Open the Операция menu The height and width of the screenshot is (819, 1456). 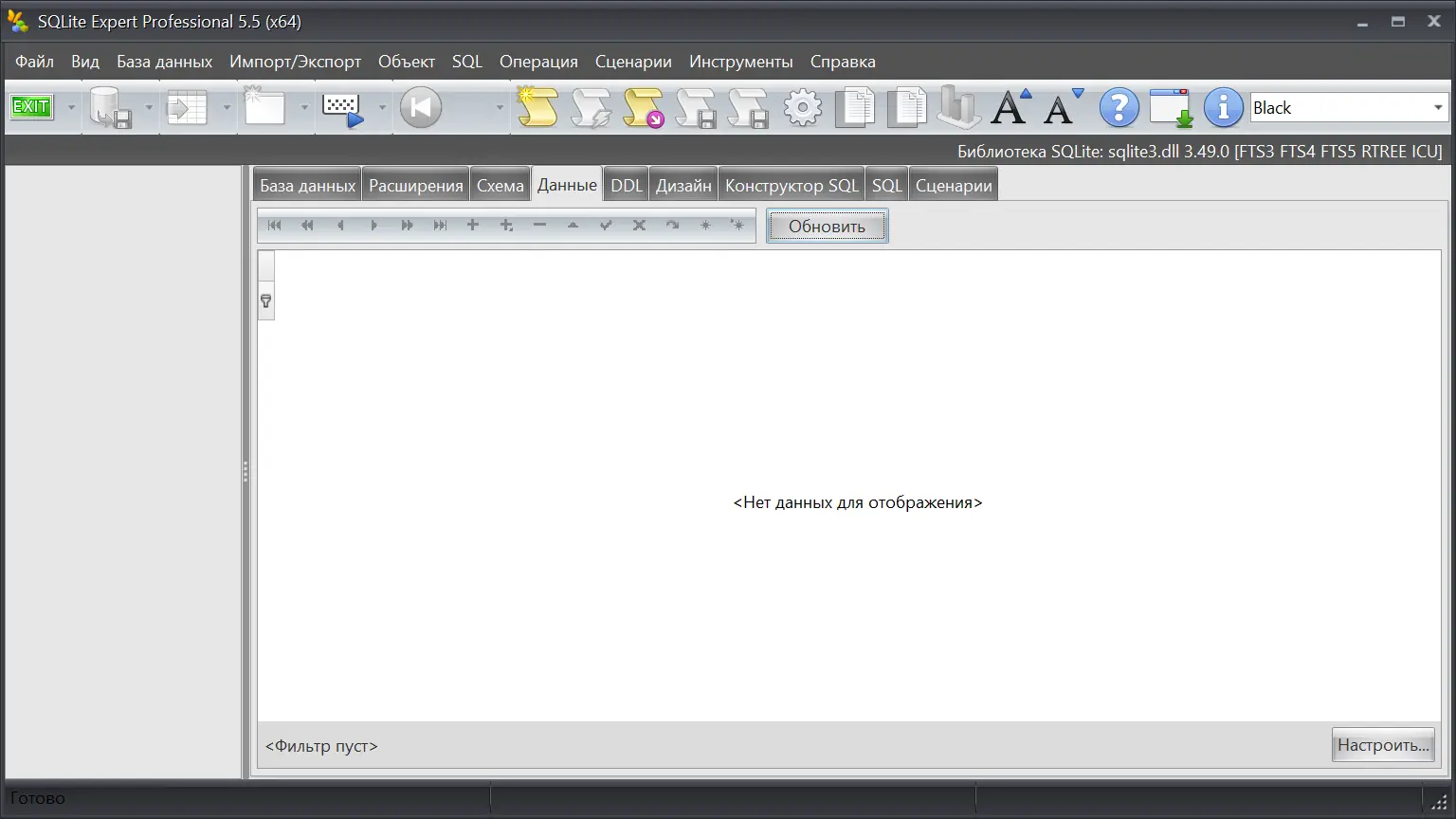[538, 62]
